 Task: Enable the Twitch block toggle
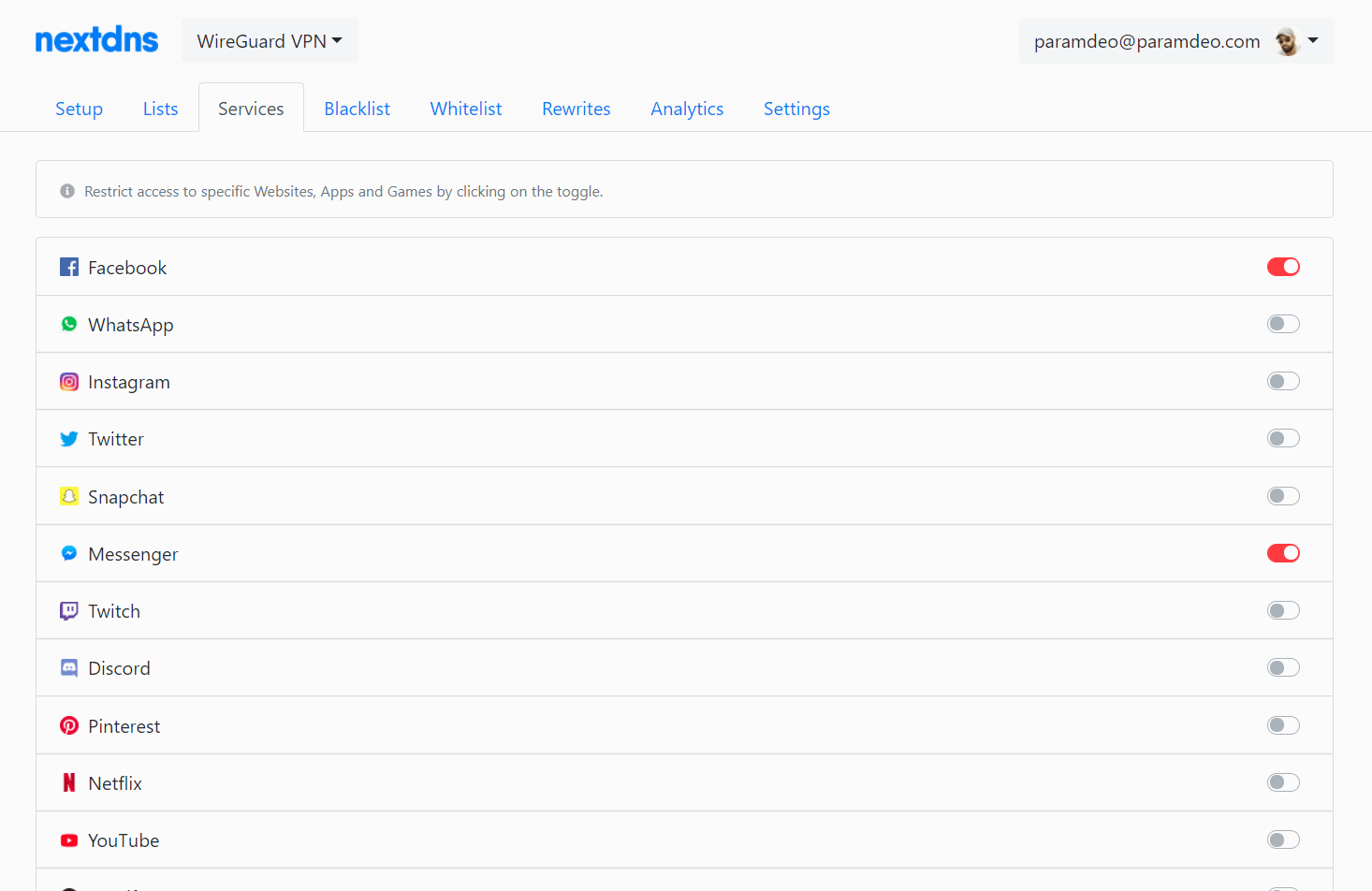pyautogui.click(x=1283, y=610)
